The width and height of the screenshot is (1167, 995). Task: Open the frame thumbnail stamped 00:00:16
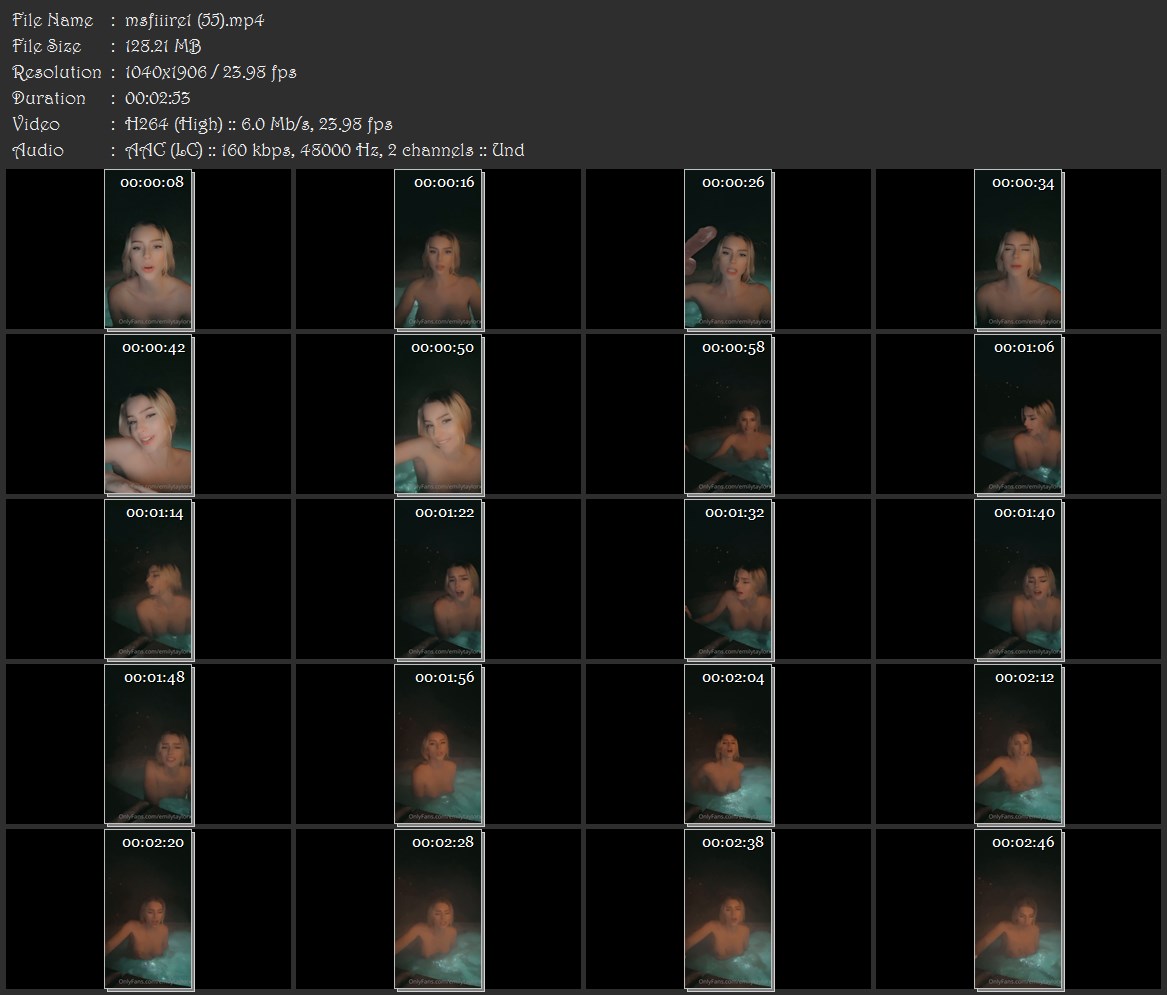click(438, 249)
